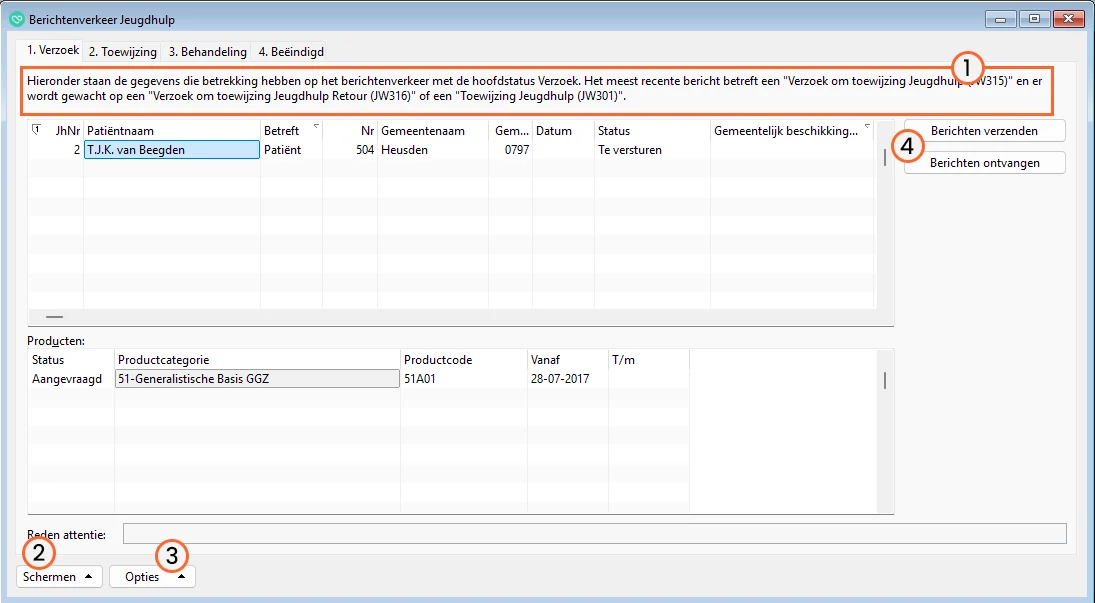
Task: Select patient row T.J.K. van Beegden
Action: 171,150
